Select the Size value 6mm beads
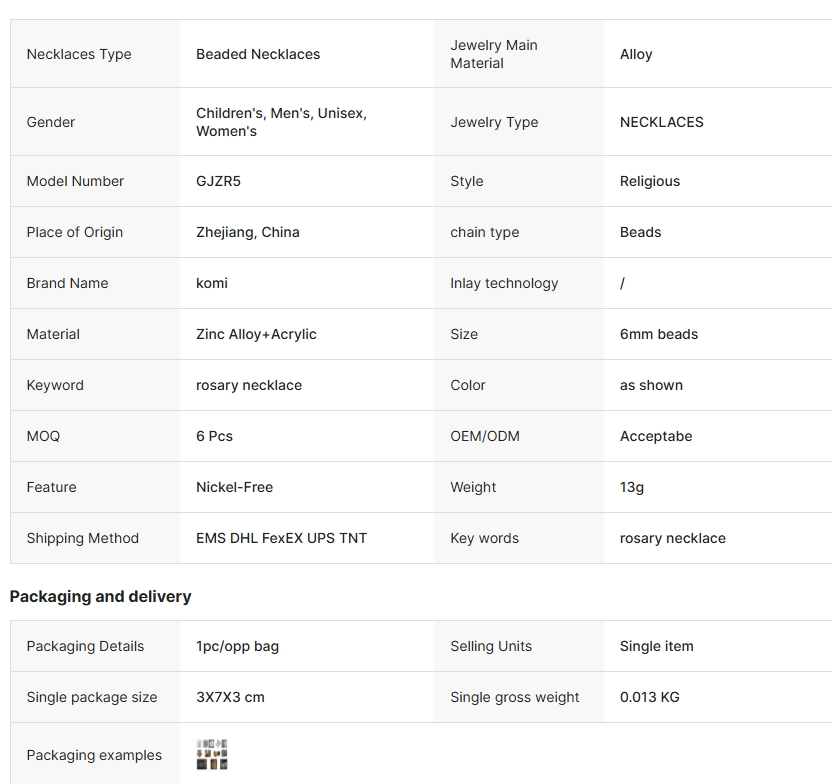 659,334
